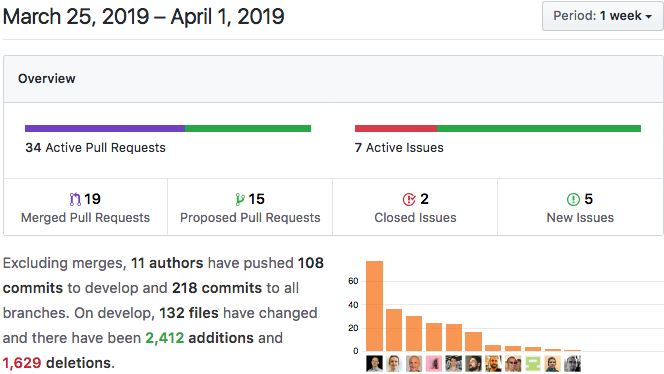The image size is (664, 374).
Task: View 2 Closed Issues
Action: coord(415,207)
